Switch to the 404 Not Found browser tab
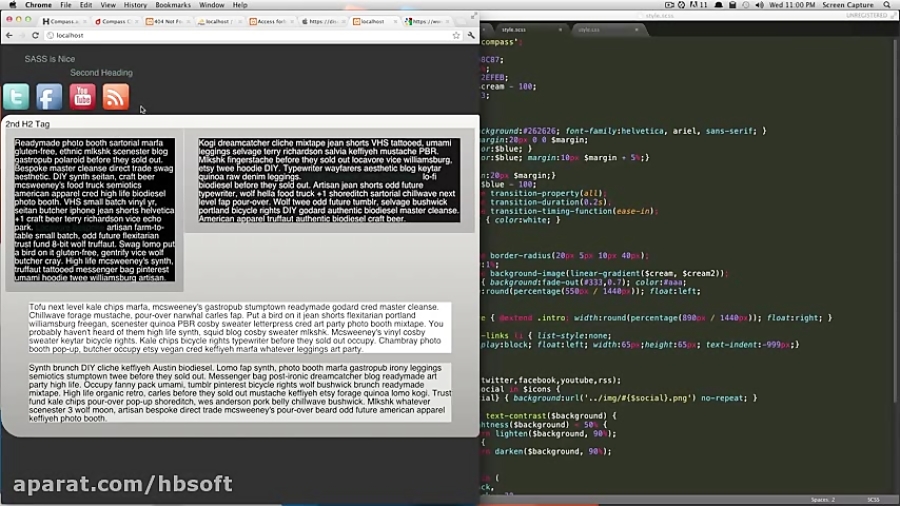The width and height of the screenshot is (900, 506). click(x=169, y=21)
